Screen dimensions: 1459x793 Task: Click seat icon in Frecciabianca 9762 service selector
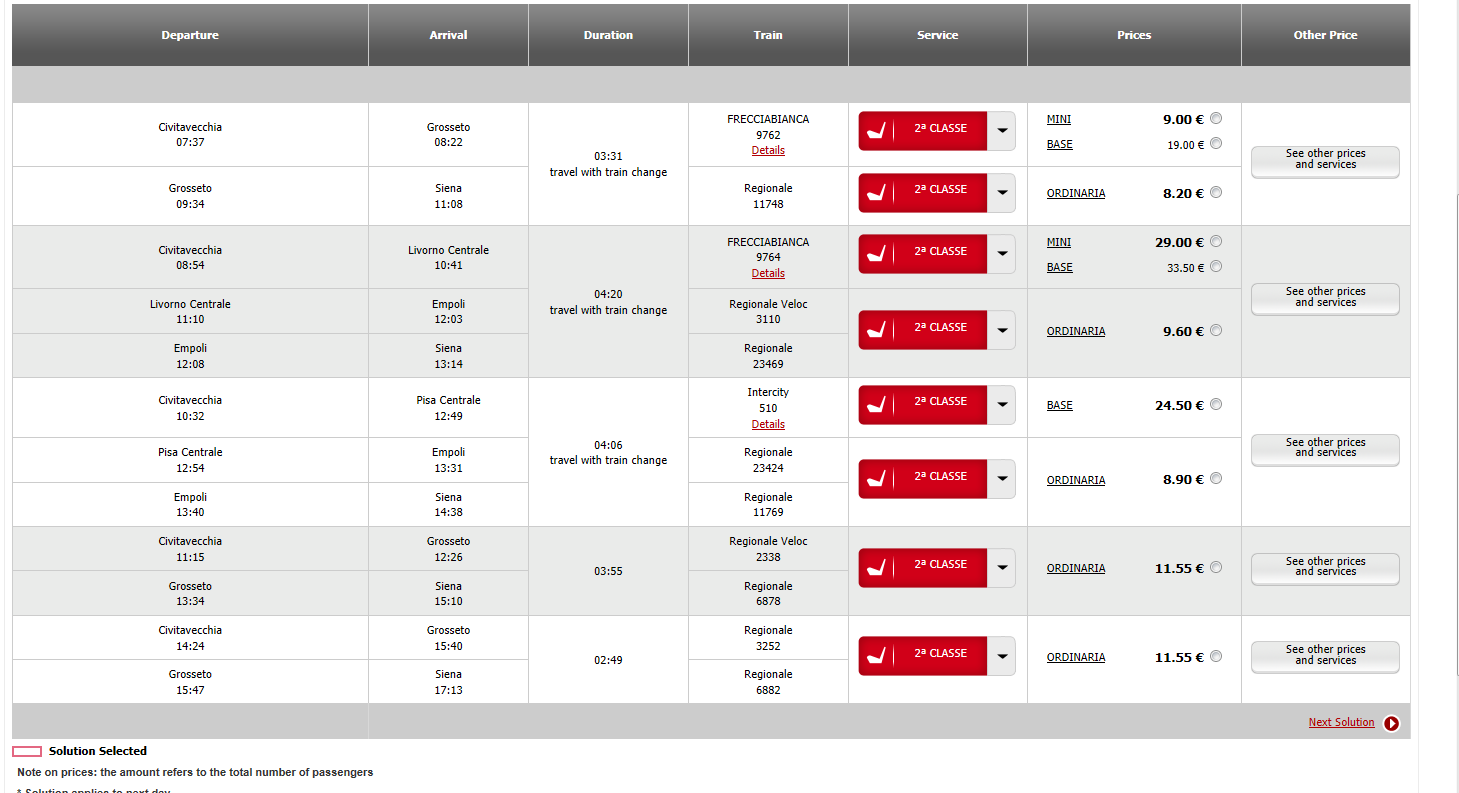coord(876,131)
